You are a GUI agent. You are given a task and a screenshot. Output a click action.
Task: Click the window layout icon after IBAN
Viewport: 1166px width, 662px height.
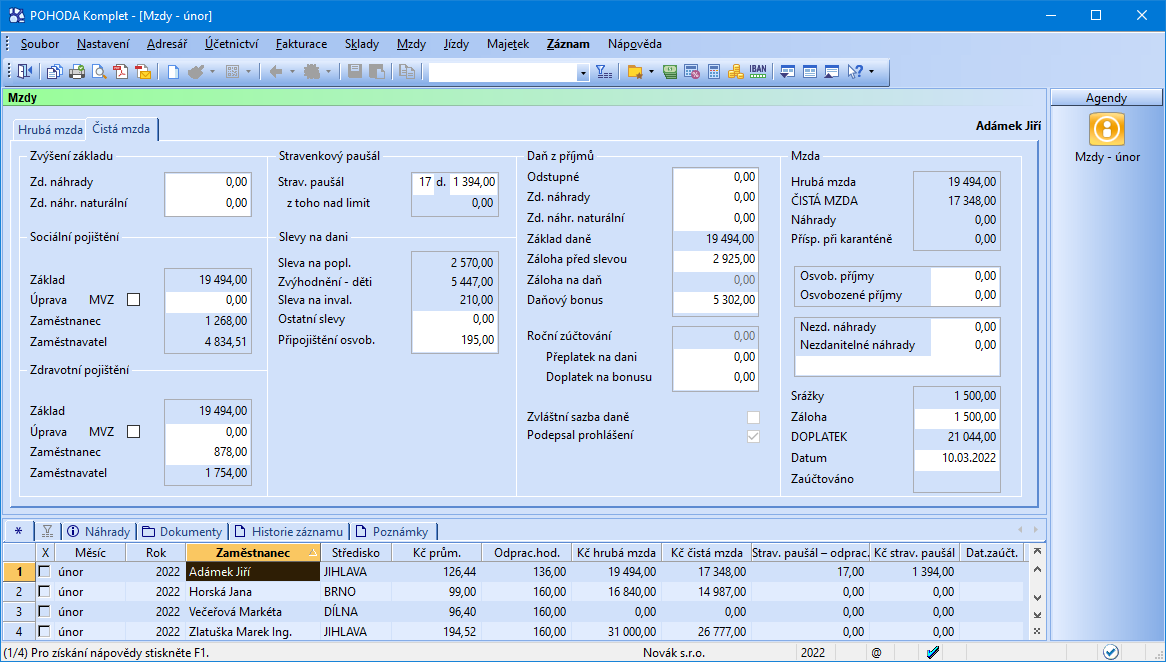point(787,71)
